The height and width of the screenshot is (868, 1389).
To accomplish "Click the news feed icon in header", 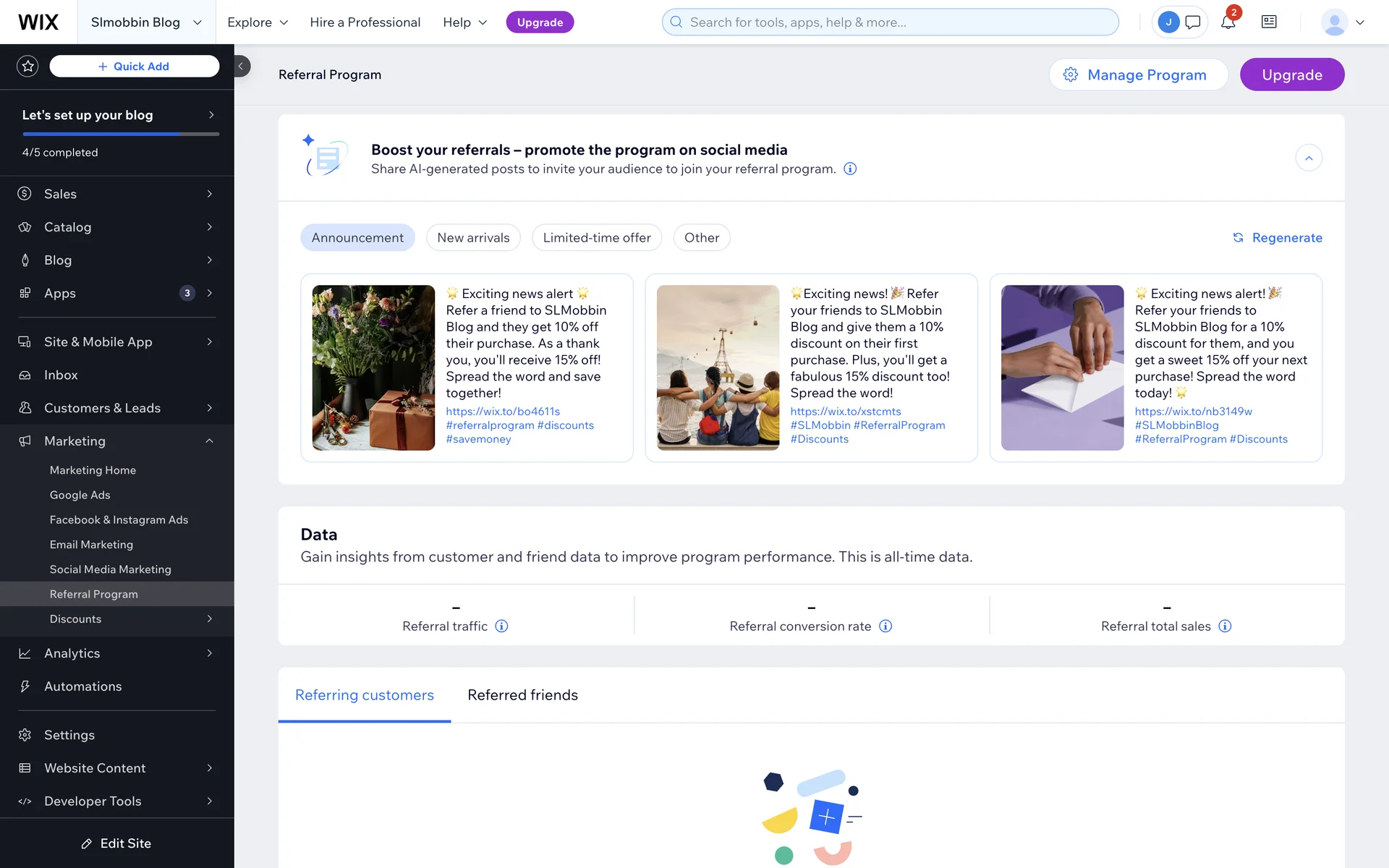I will [1269, 22].
